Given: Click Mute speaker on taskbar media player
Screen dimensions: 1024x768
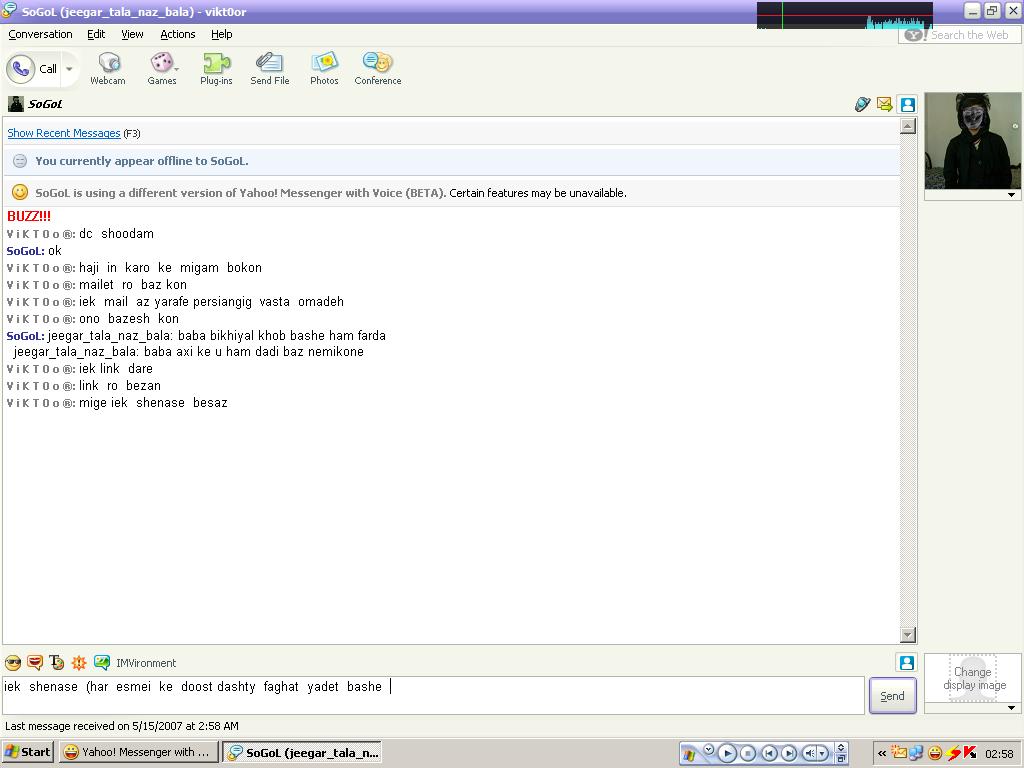Looking at the screenshot, I should 809,753.
